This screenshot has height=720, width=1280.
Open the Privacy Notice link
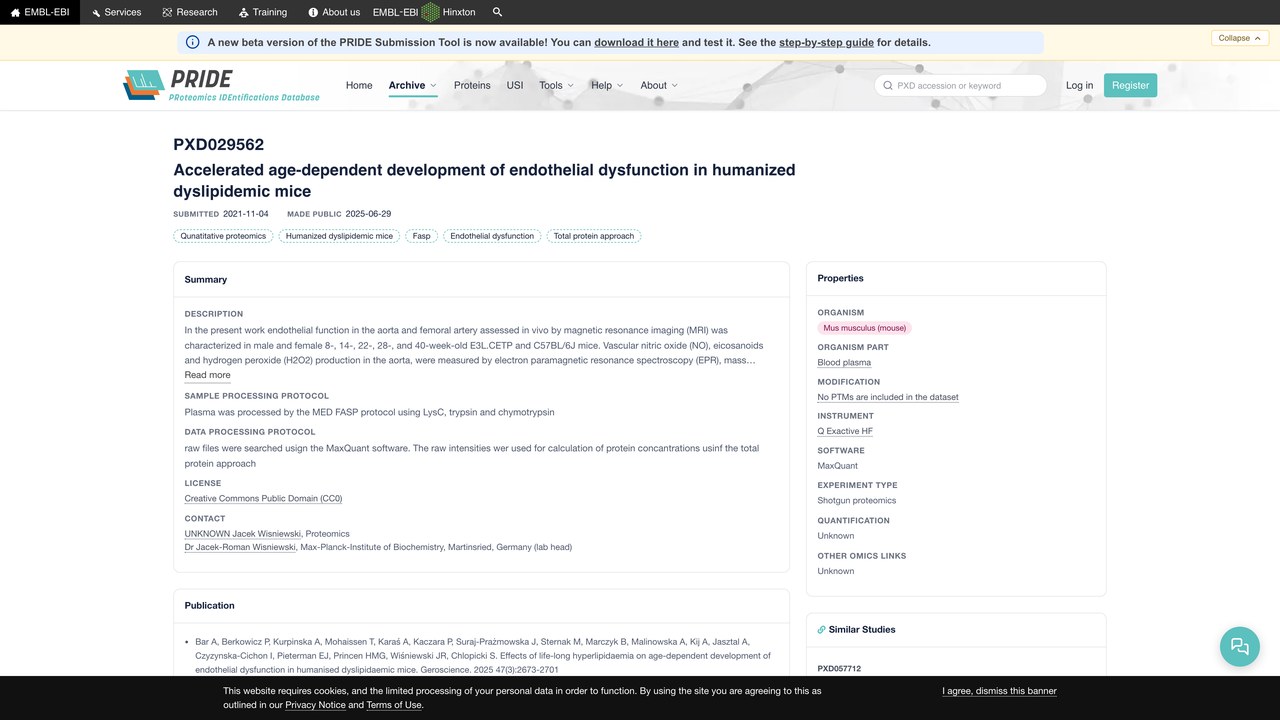click(315, 705)
